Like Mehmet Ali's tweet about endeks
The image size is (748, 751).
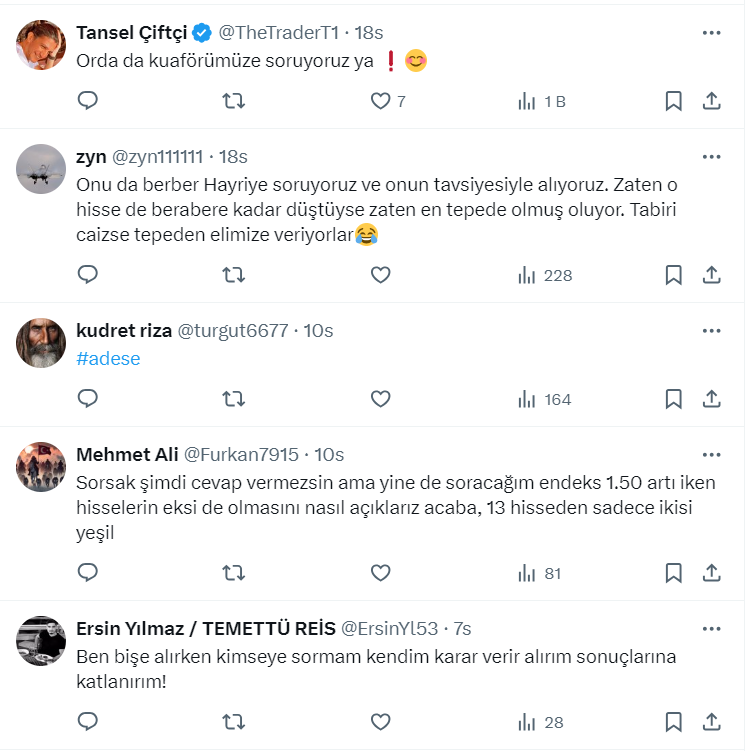[380, 573]
